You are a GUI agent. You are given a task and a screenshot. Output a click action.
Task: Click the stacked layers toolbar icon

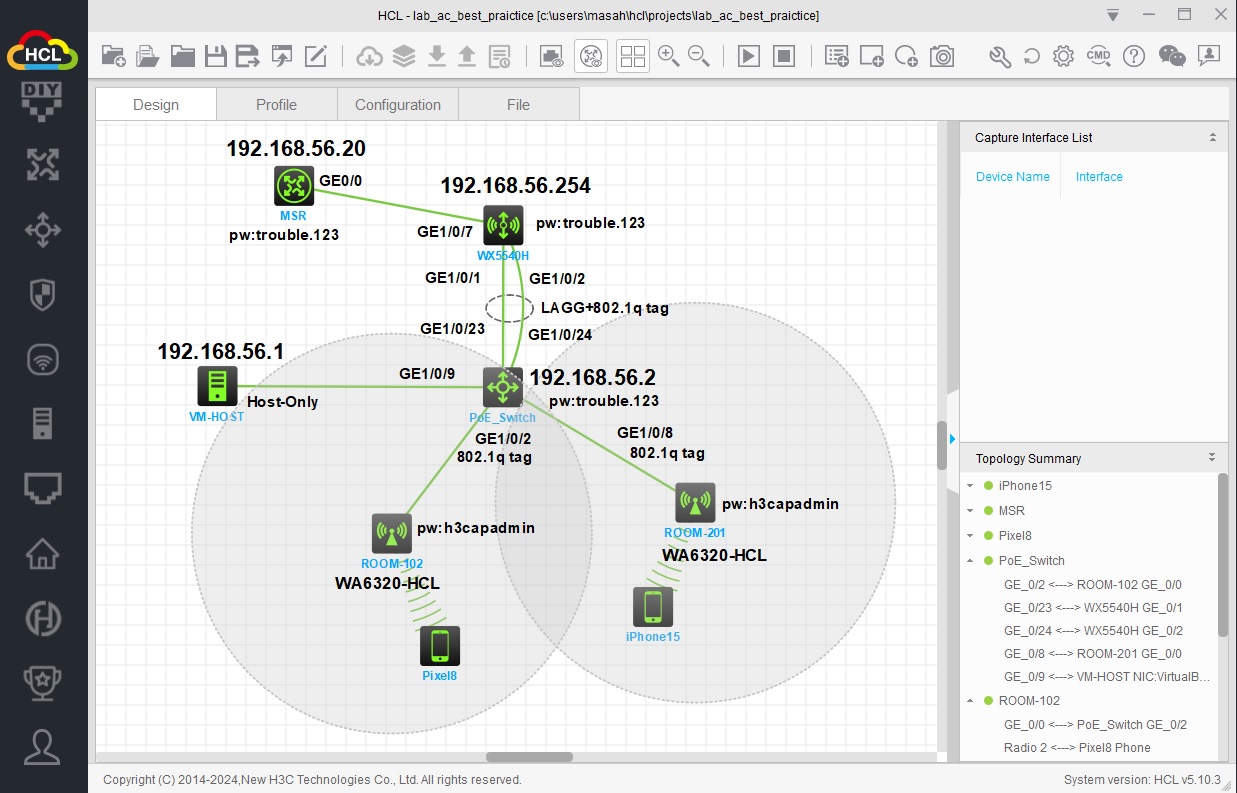pyautogui.click(x=404, y=56)
